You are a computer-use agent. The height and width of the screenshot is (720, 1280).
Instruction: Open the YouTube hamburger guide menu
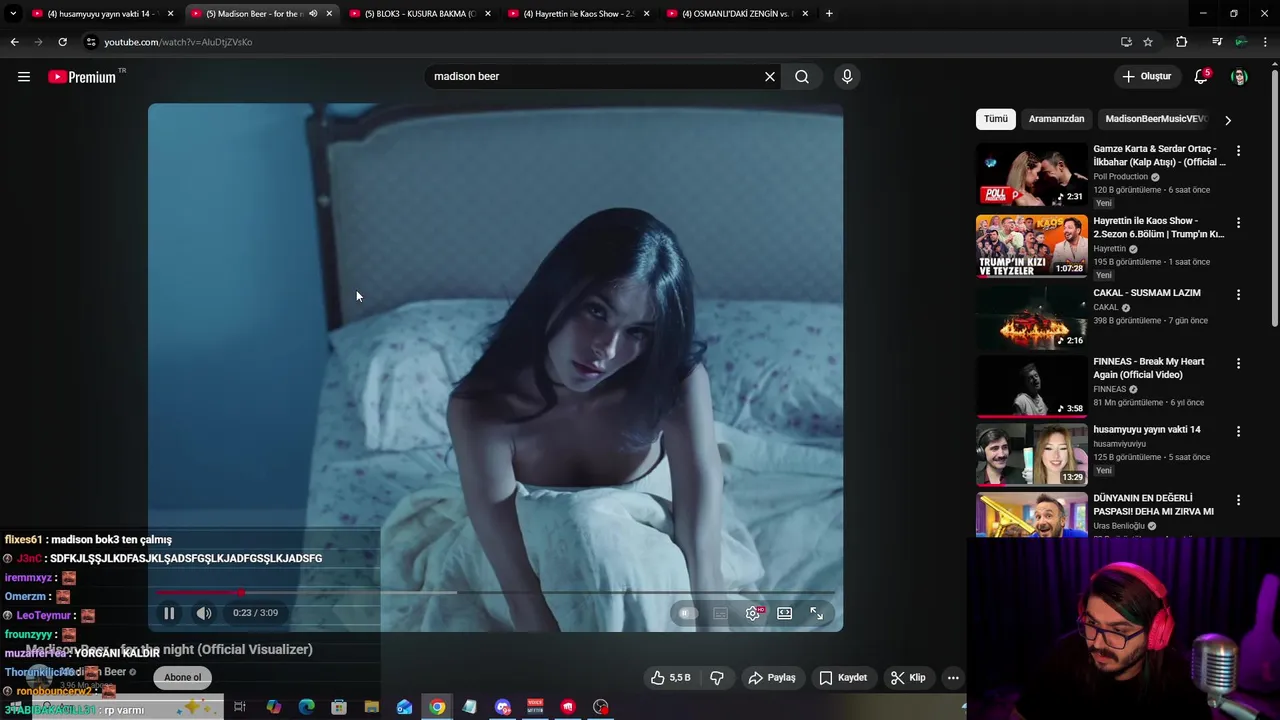pyautogui.click(x=24, y=77)
